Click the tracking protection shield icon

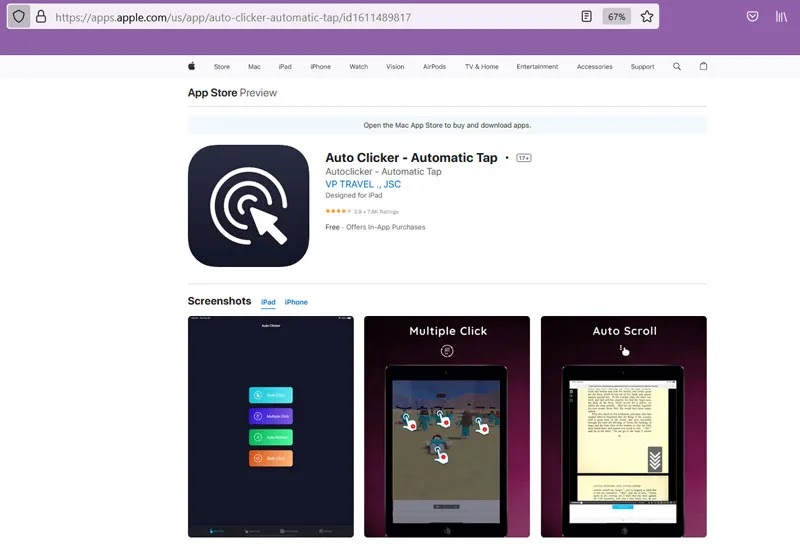pyautogui.click(x=19, y=17)
